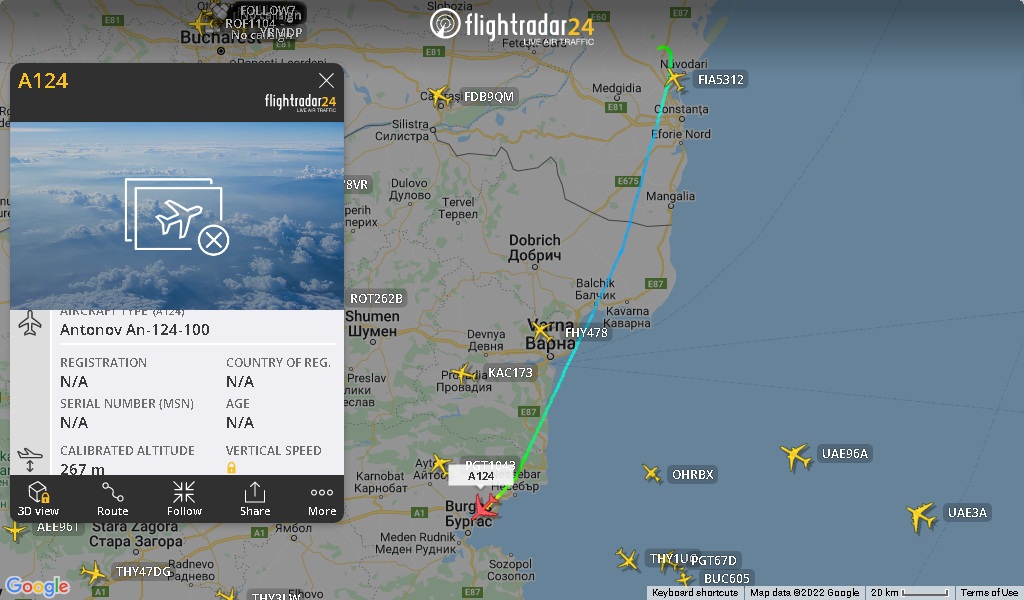Open the 3D view option
Image resolution: width=1024 pixels, height=600 pixels.
click(38, 498)
